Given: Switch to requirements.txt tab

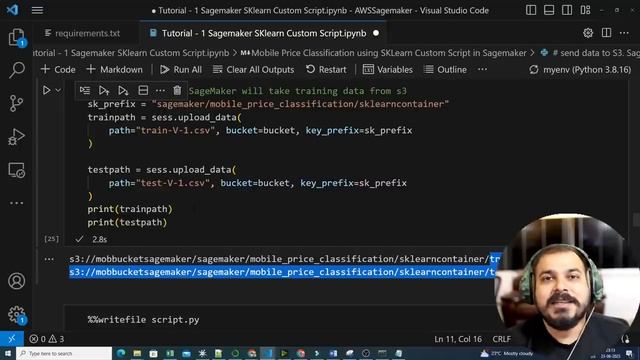Looking at the screenshot, I should click(x=82, y=33).
